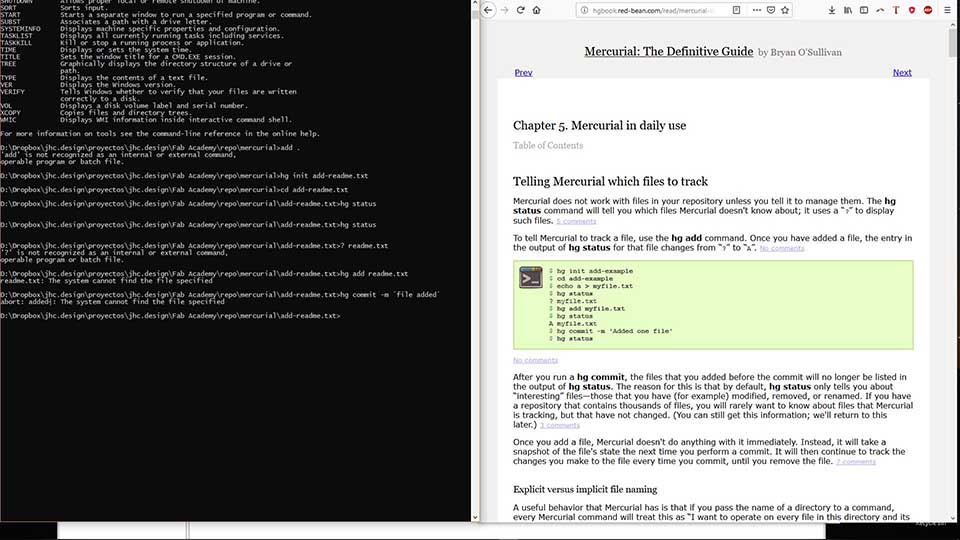Reload the hgbook page
This screenshot has height=540, width=960.
(x=520, y=10)
